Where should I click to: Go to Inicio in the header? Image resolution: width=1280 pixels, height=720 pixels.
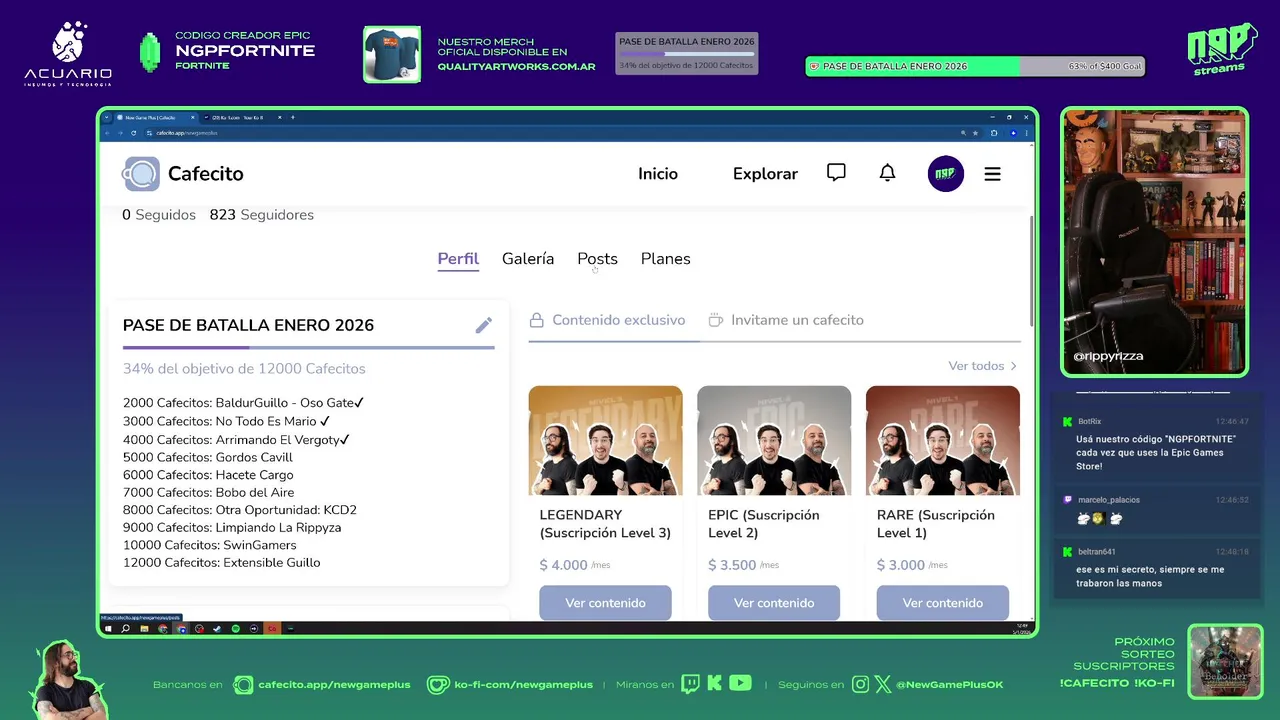tap(658, 174)
